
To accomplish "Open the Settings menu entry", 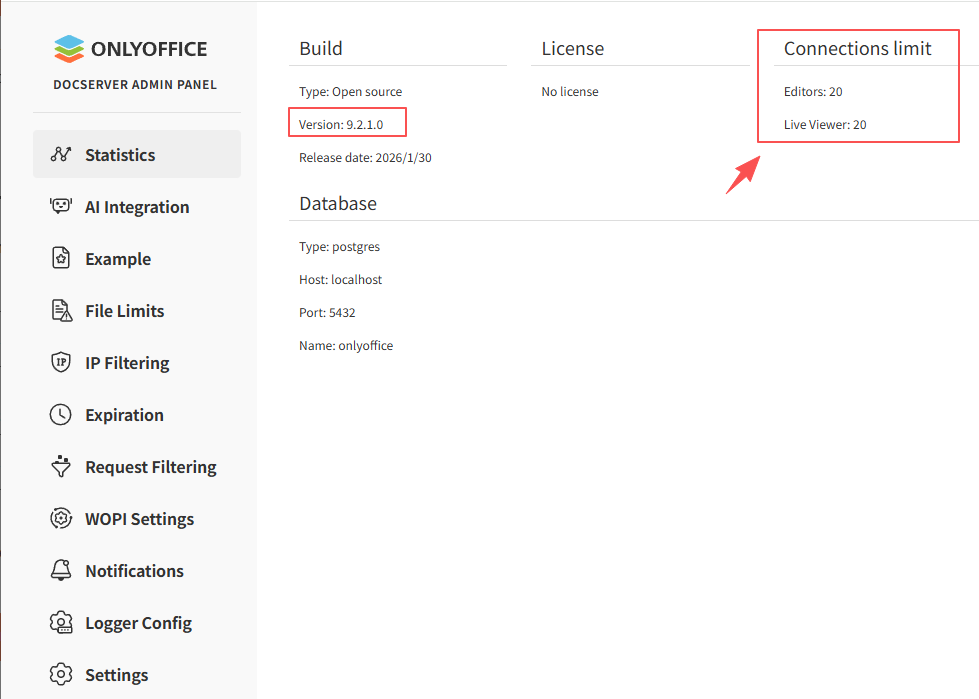I will point(116,675).
